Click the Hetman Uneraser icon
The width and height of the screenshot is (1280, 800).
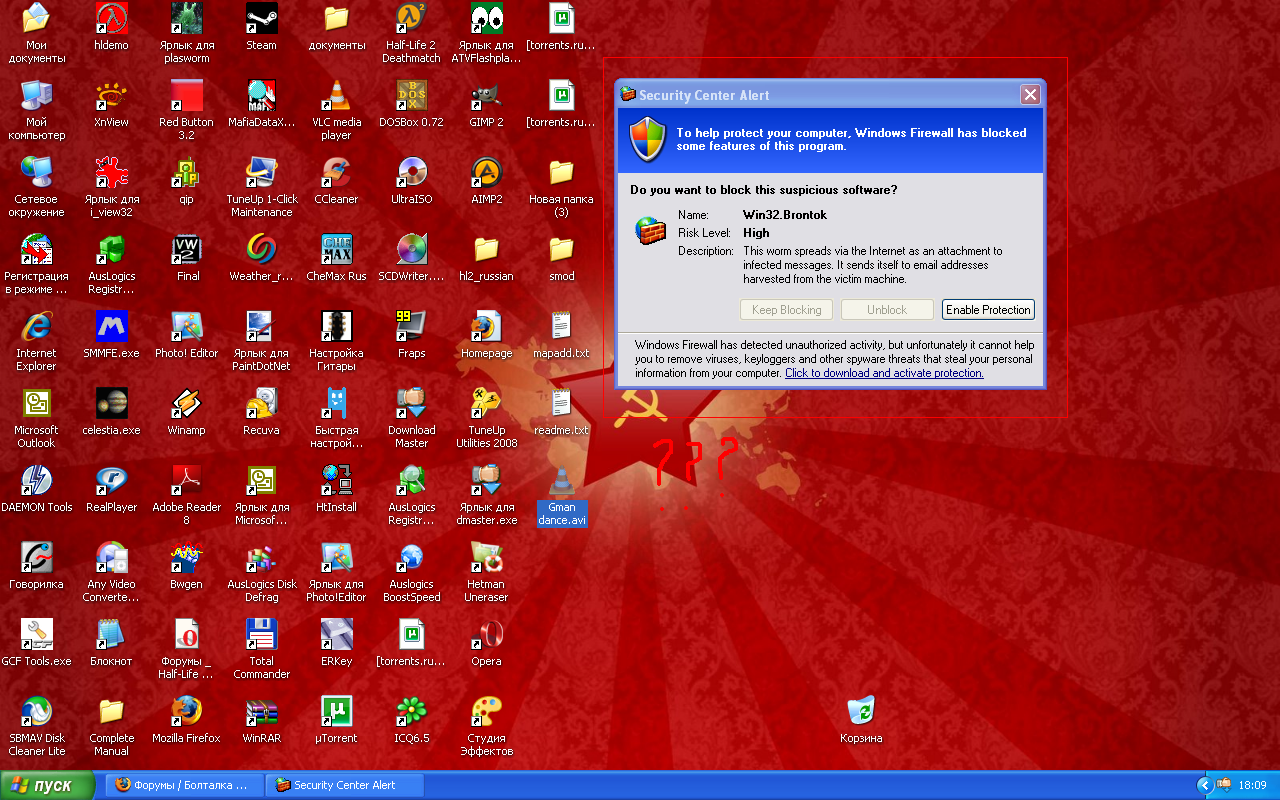(487, 557)
